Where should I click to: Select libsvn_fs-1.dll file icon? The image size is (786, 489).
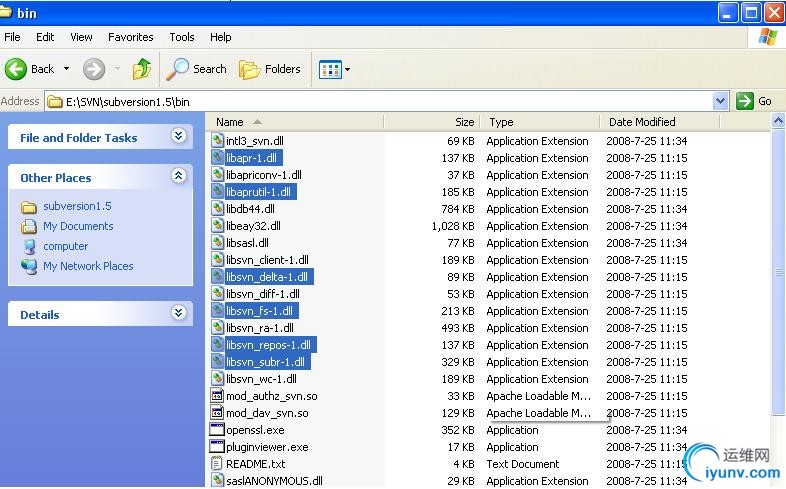coord(217,311)
